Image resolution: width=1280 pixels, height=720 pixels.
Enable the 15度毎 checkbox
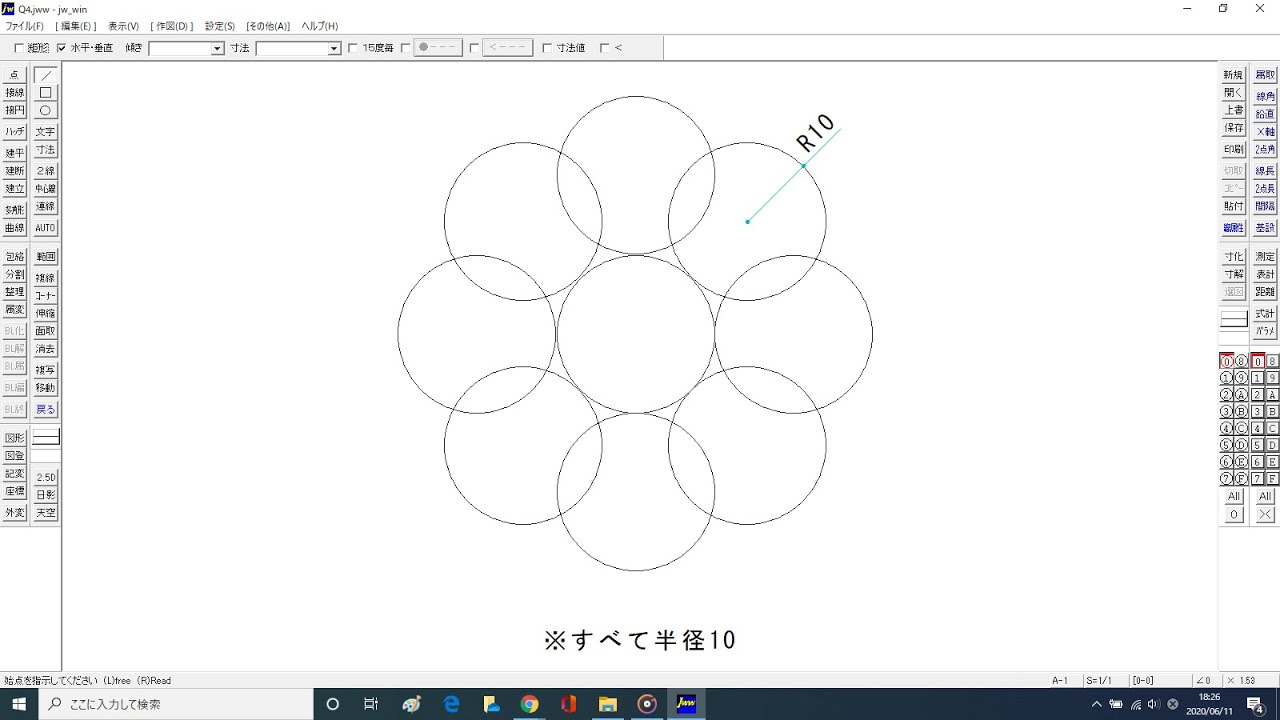[x=353, y=48]
